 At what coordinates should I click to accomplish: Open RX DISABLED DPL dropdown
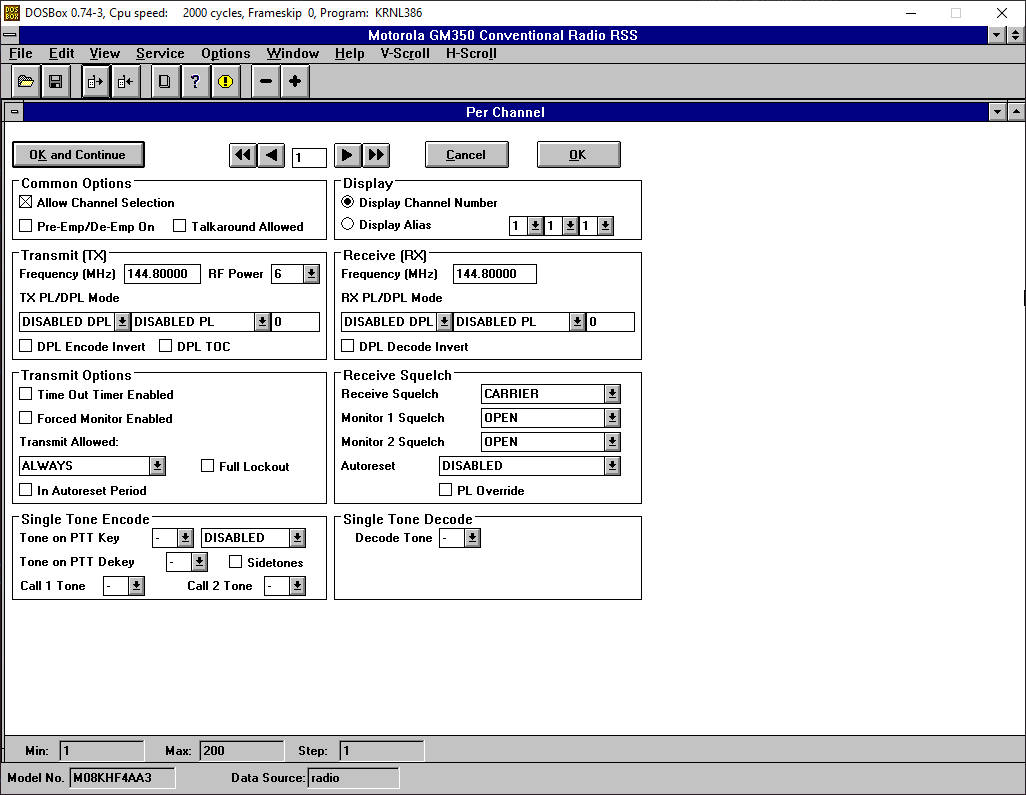[x=444, y=321]
